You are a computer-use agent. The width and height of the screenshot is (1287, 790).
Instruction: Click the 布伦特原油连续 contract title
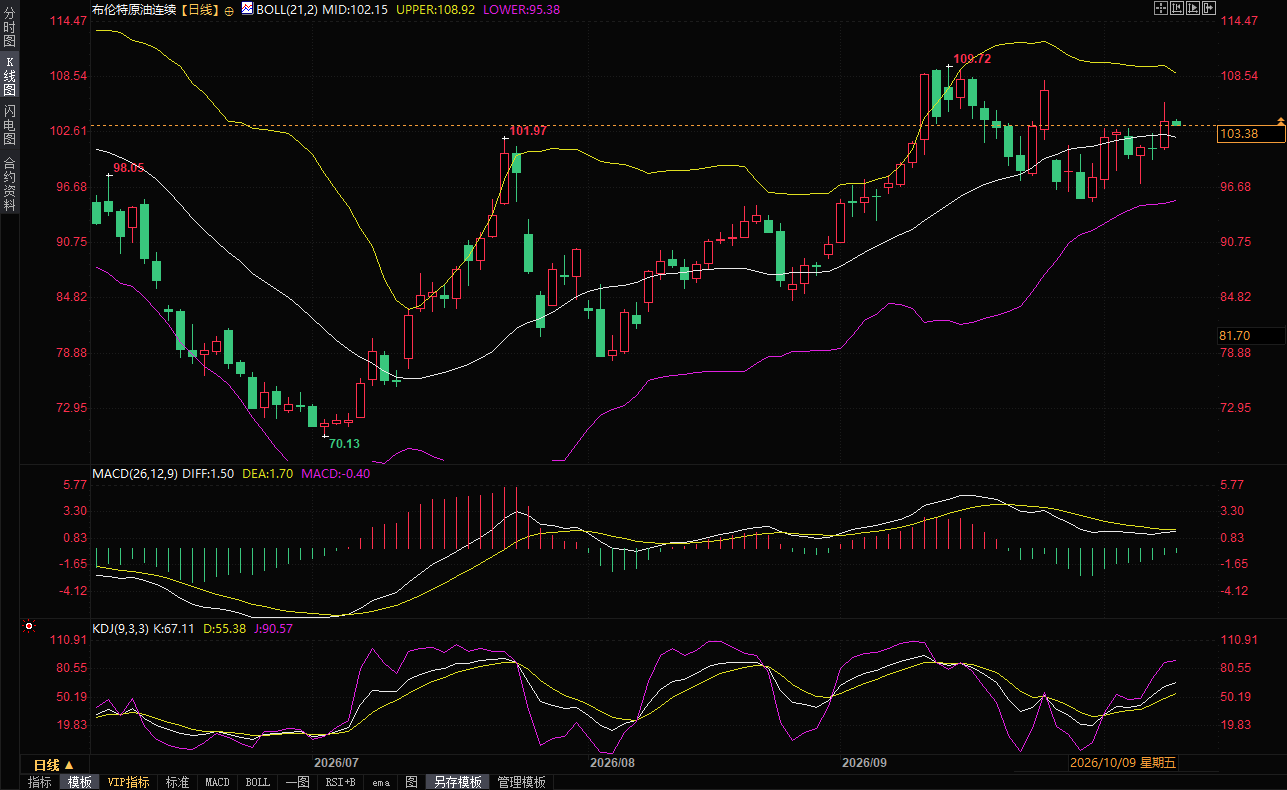[x=133, y=9]
